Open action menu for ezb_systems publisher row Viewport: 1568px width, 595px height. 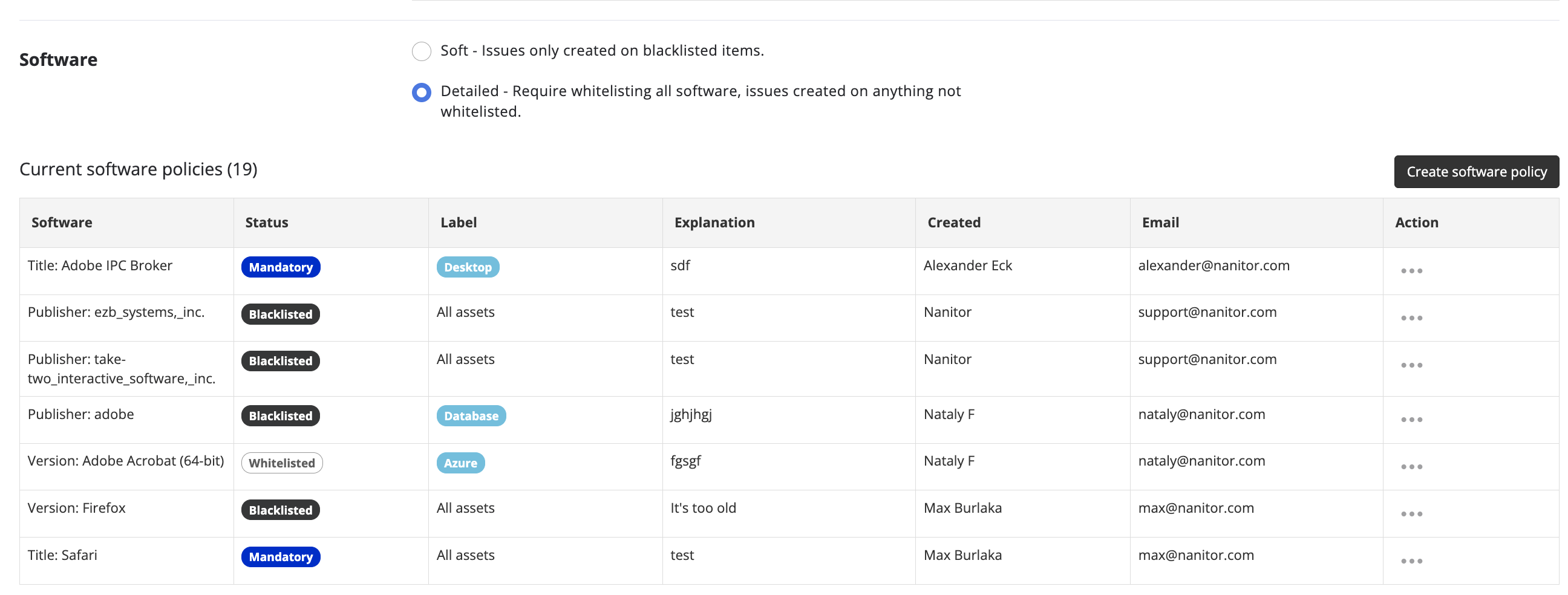pos(1411,318)
